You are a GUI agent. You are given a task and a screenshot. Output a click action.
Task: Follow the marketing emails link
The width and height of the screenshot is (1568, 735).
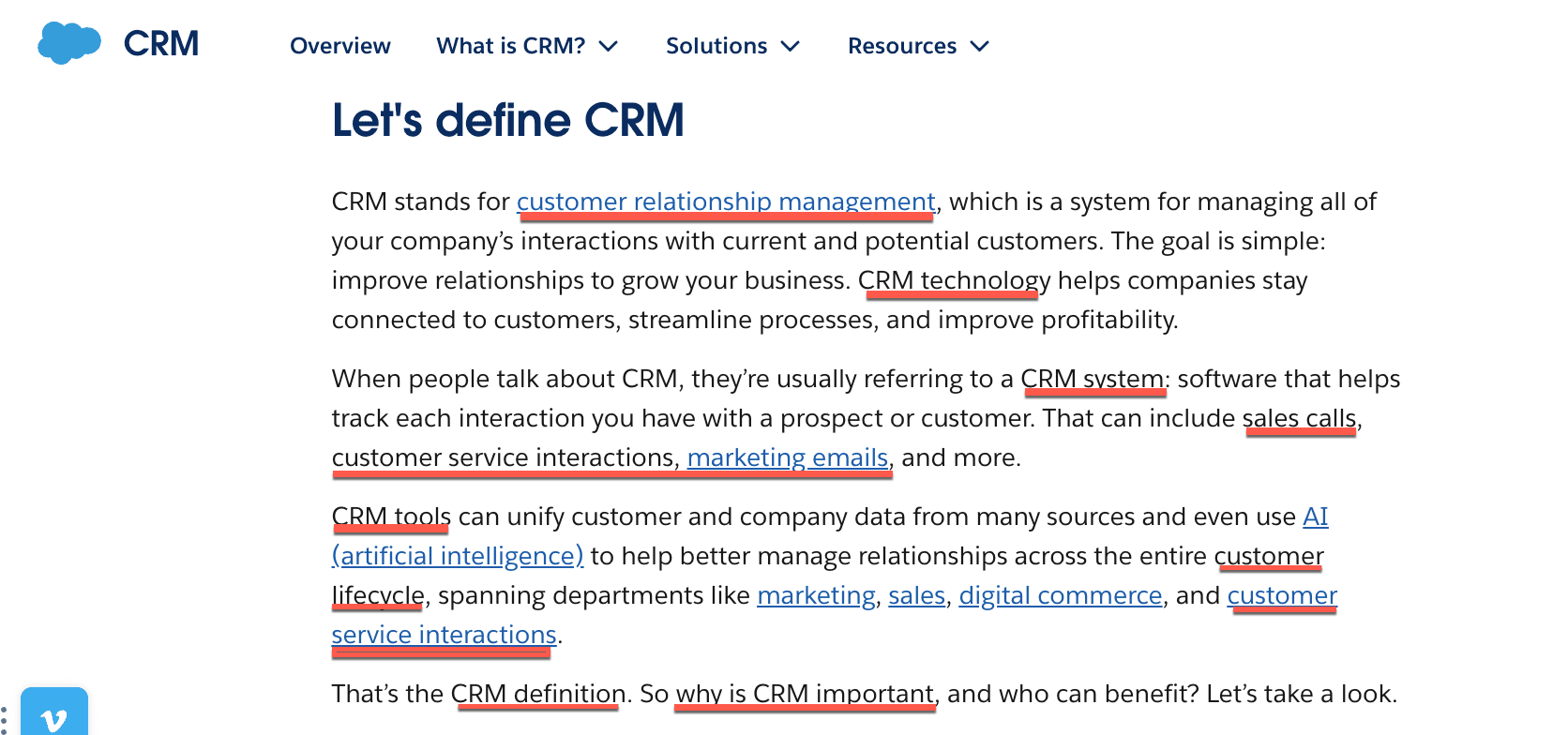point(787,457)
